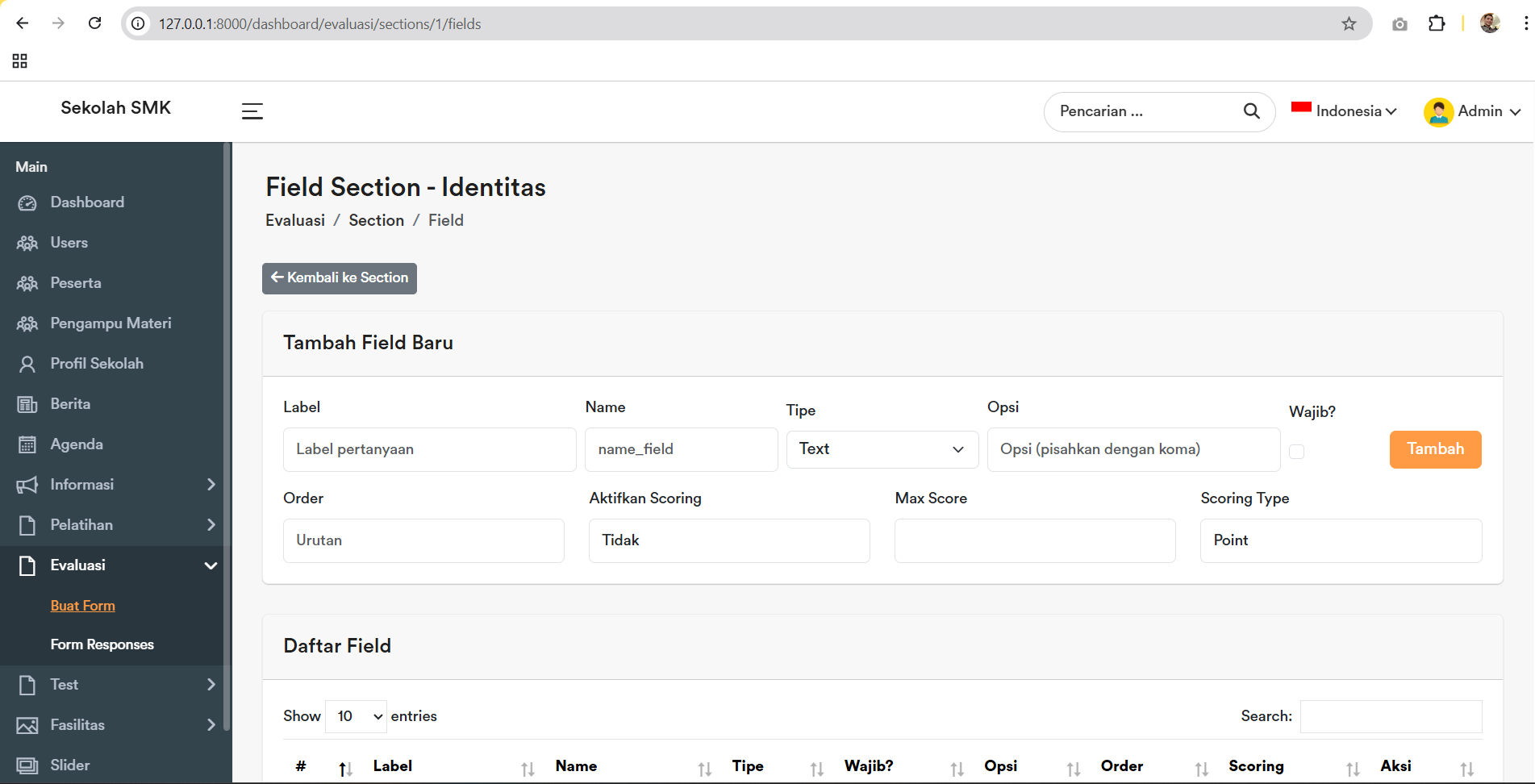Open browser extensions puzzle icon
Viewport: 1535px width, 784px height.
point(1437,24)
